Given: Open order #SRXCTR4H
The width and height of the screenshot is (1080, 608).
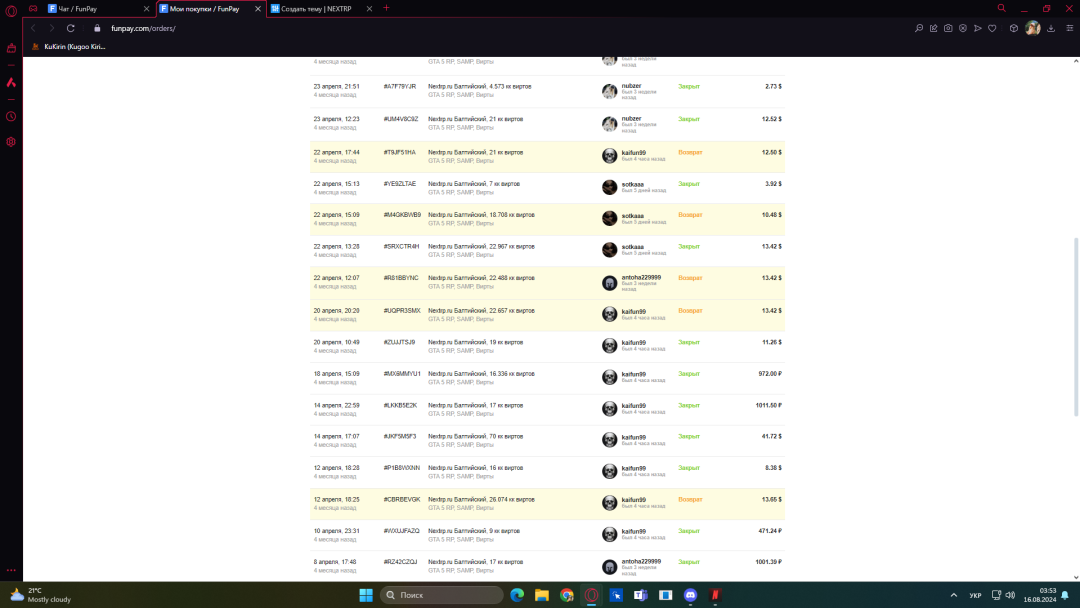Looking at the screenshot, I should [x=401, y=247].
